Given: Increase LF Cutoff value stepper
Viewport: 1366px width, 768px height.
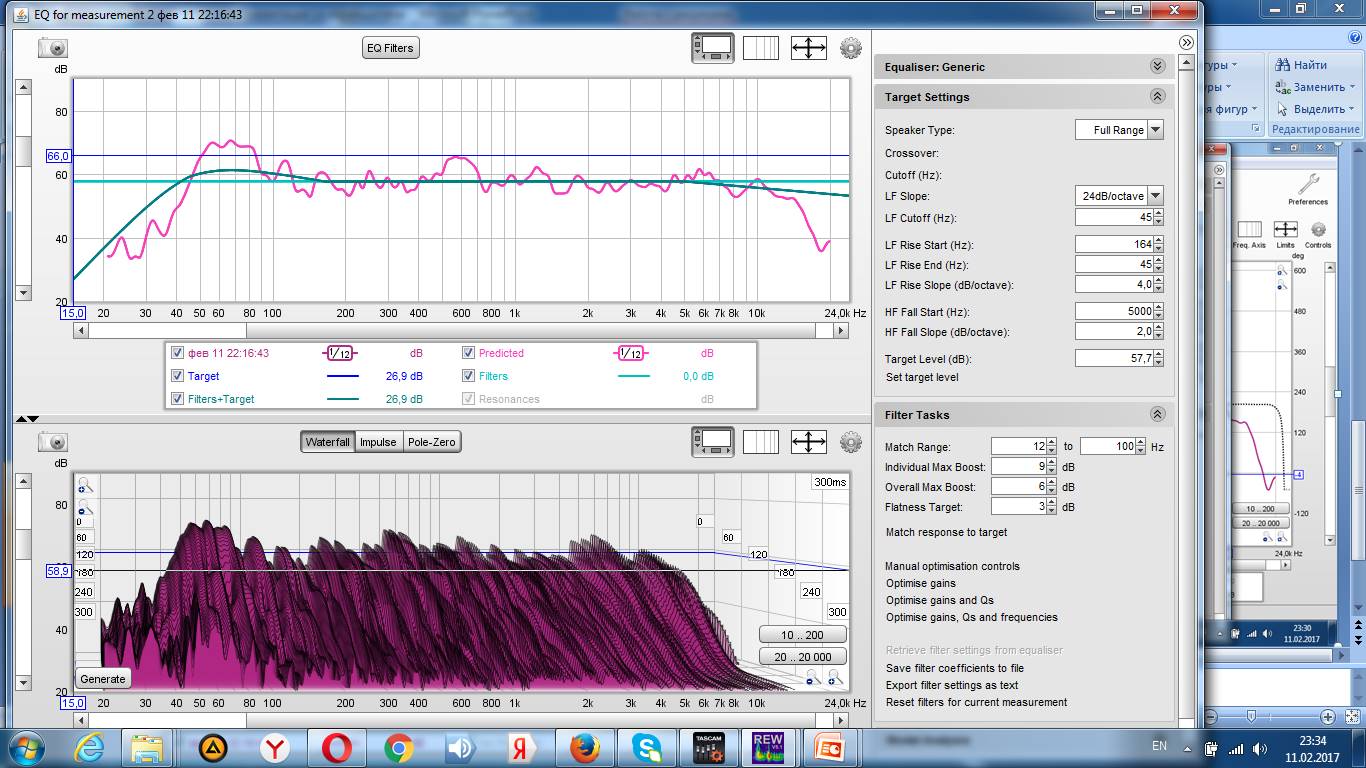Looking at the screenshot, I should pos(1159,213).
